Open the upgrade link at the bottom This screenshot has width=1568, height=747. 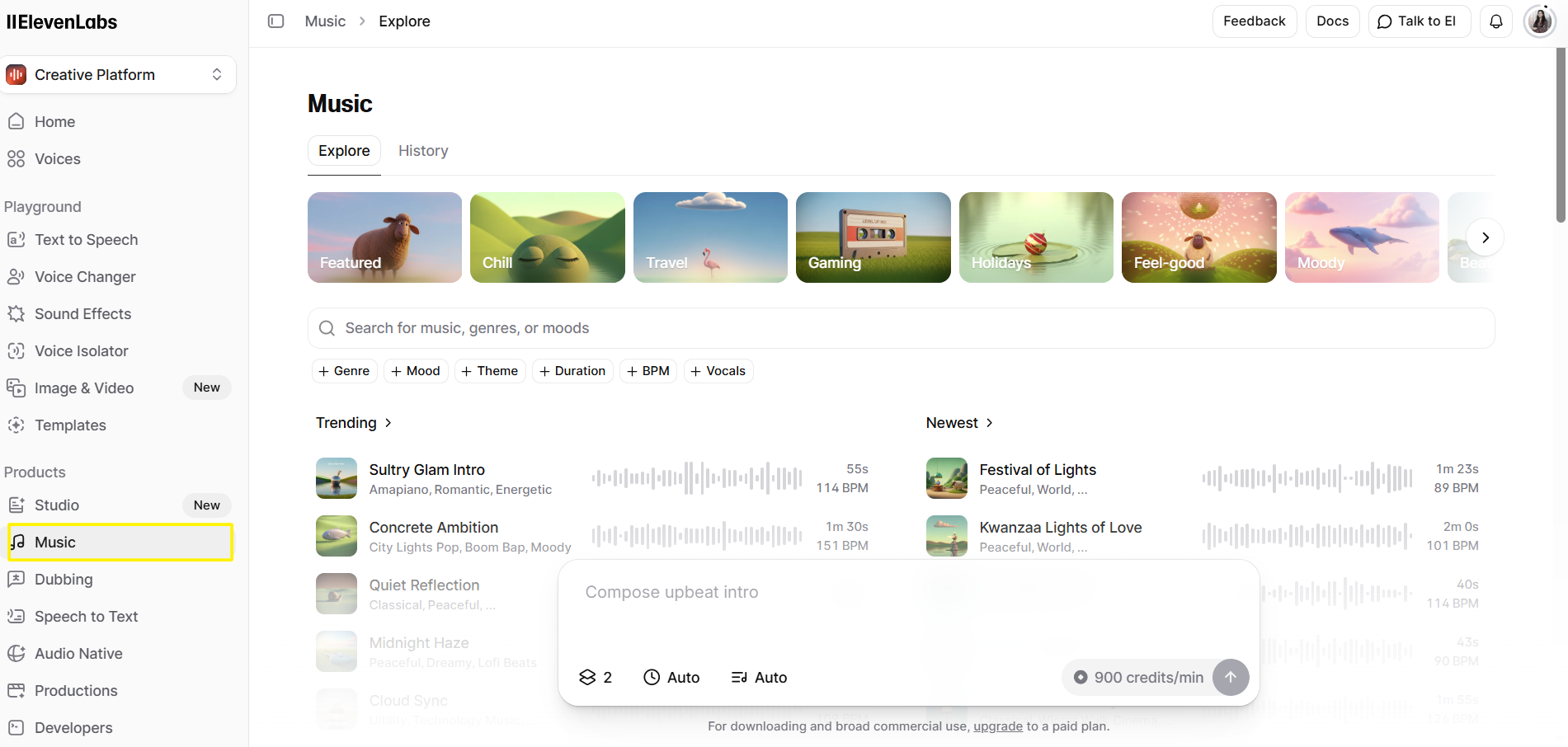(x=997, y=726)
